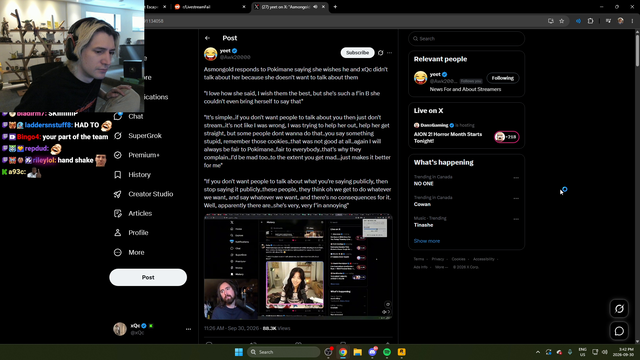Click the Subscribe button on yeet's post
This screenshot has width=640, height=360.
click(x=357, y=53)
